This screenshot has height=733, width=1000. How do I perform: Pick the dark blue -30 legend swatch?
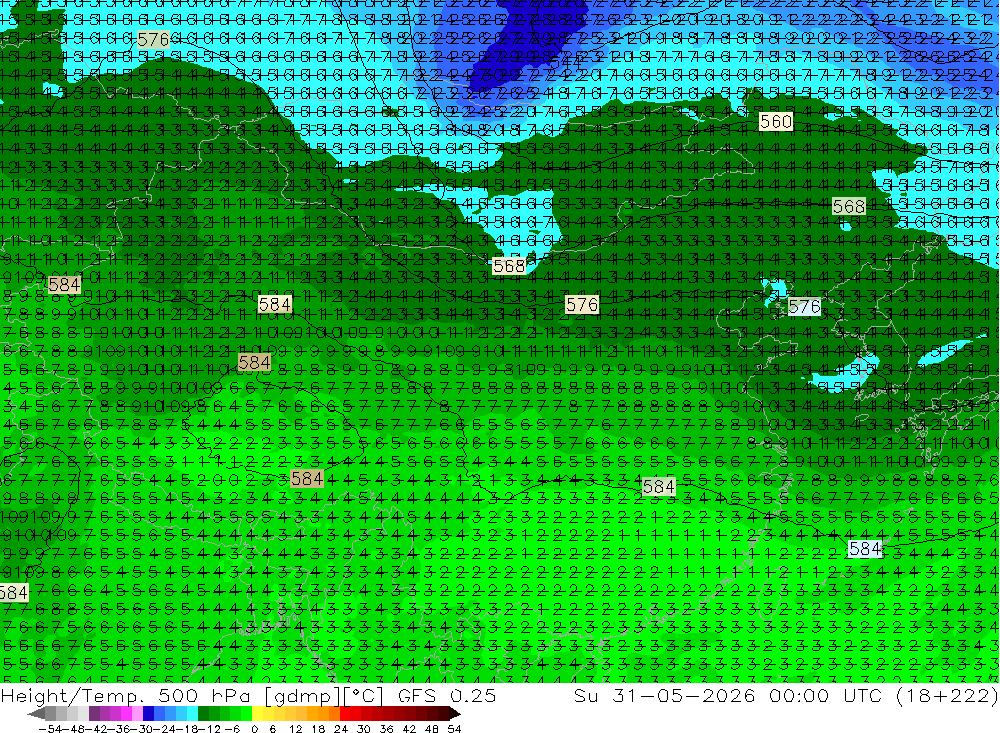click(148, 713)
